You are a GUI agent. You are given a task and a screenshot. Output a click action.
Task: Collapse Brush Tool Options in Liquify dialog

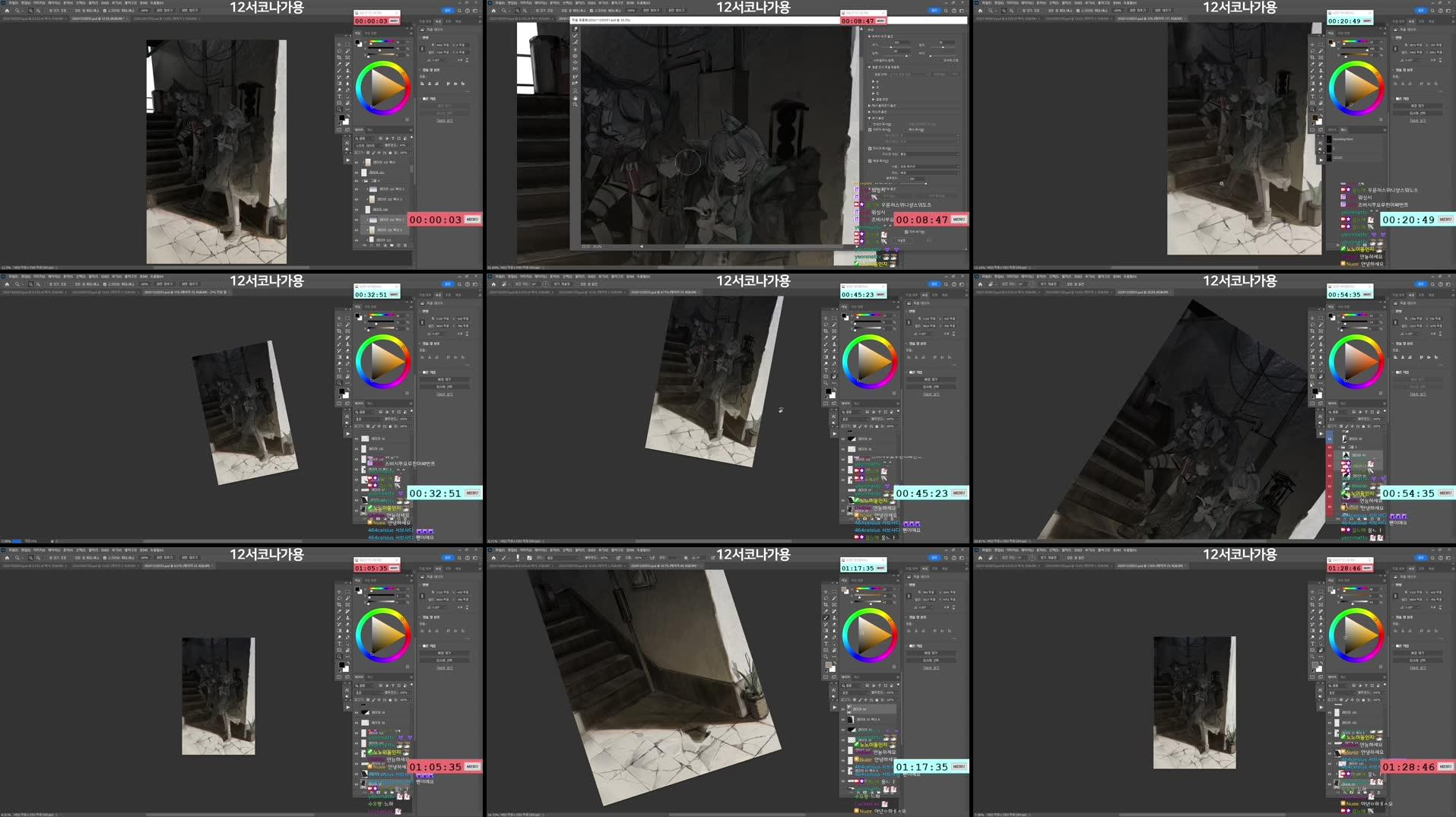tap(869, 36)
